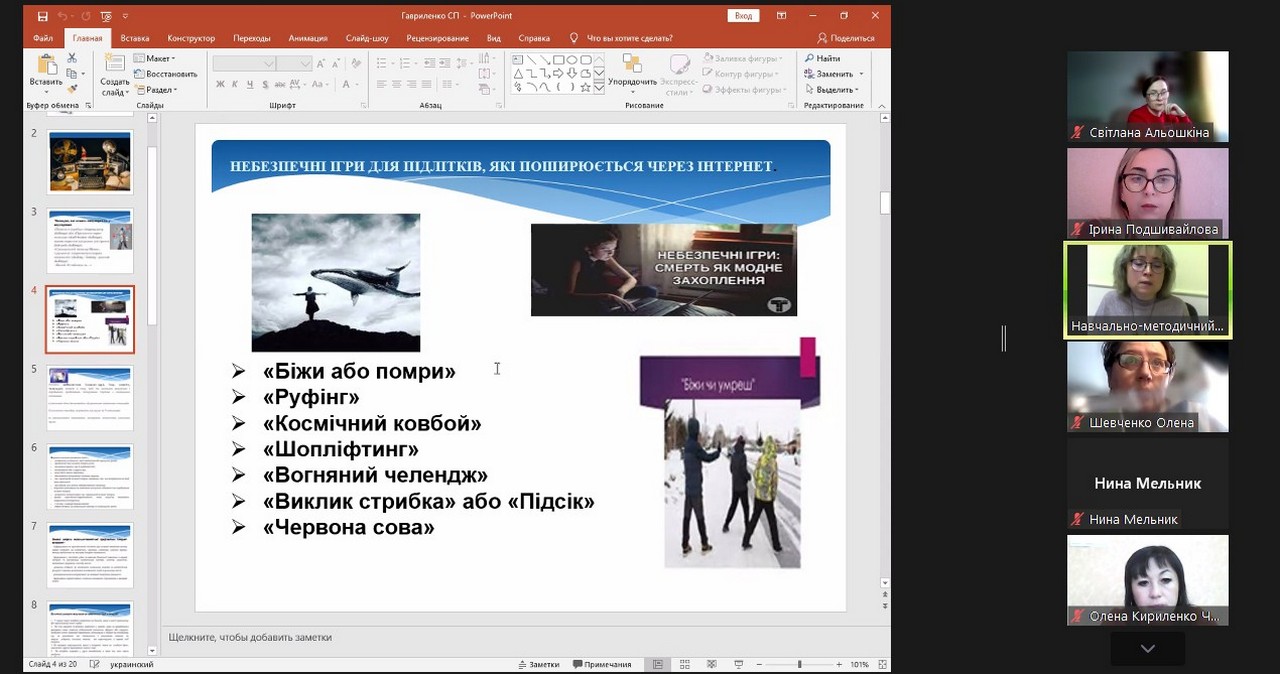1280x674 pixels.
Task: Switch to Reading view in the status bar
Action: tap(711, 664)
